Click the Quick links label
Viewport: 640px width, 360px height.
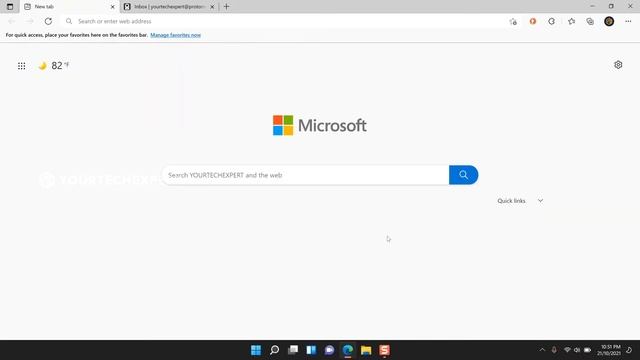(x=511, y=201)
